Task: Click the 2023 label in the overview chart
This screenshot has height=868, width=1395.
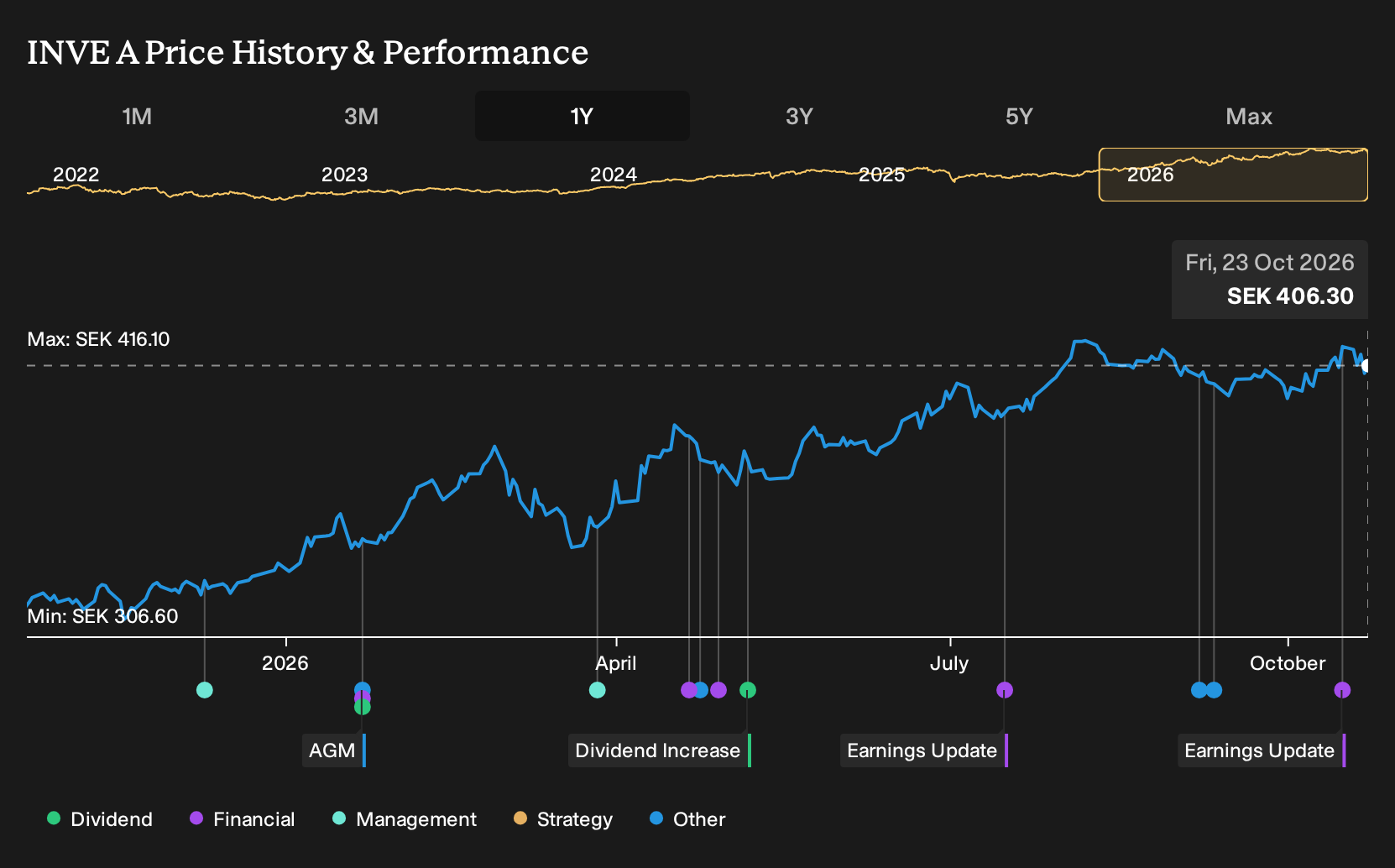Action: 345,175
